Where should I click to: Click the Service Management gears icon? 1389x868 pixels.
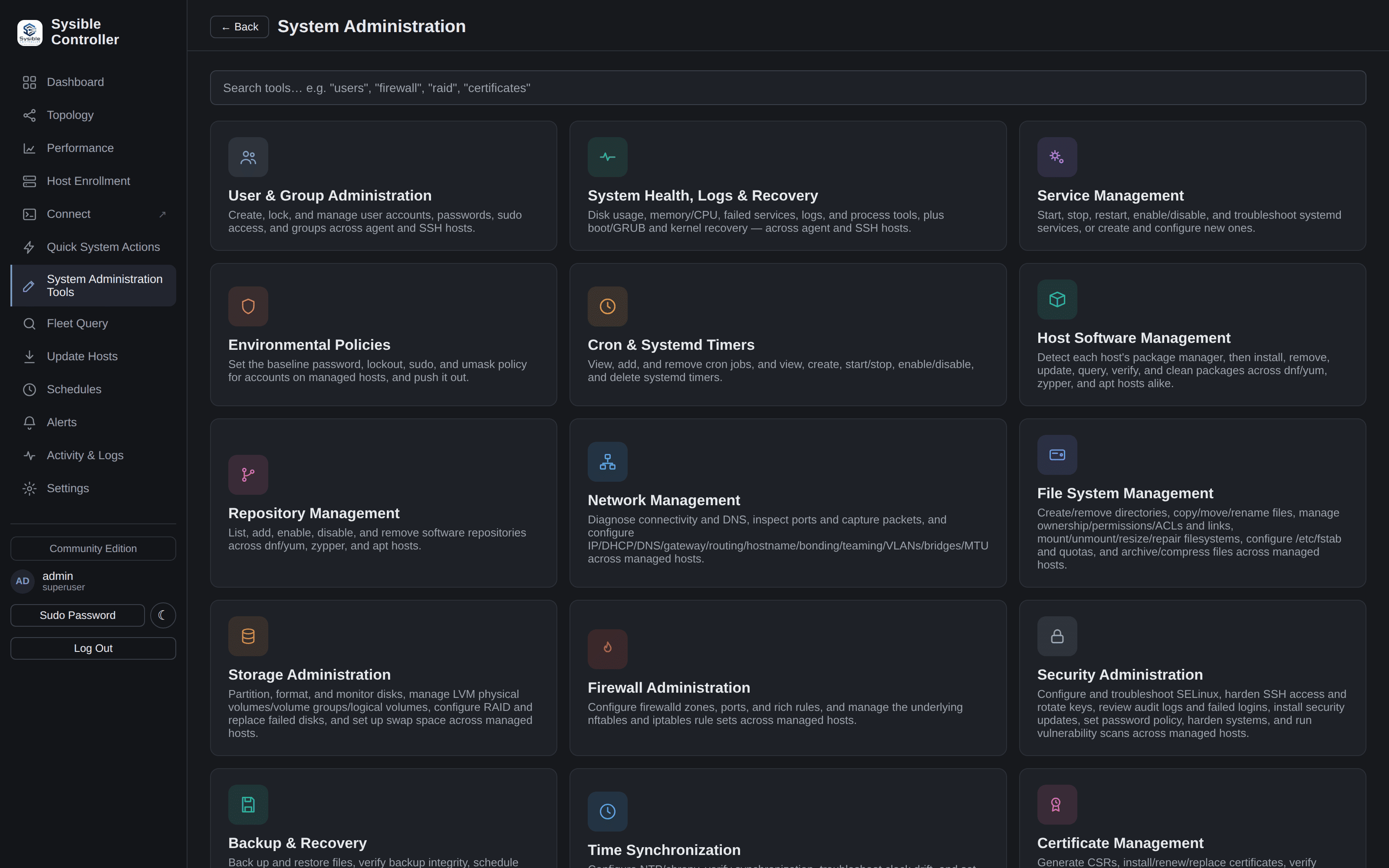(x=1057, y=157)
